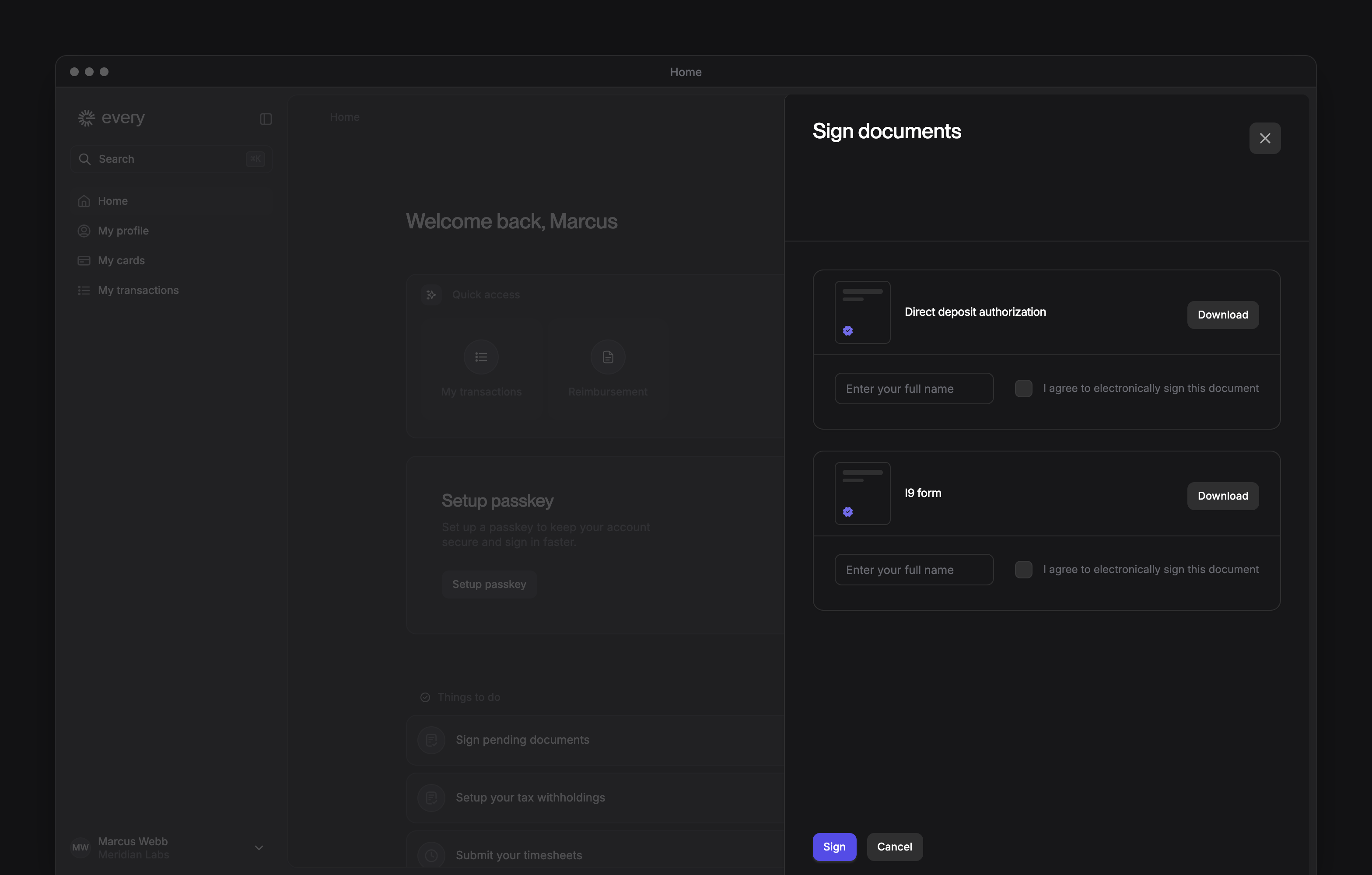Expand the Marcus Webb account menu chevron
Screen dimensions: 1372x875
tap(259, 848)
